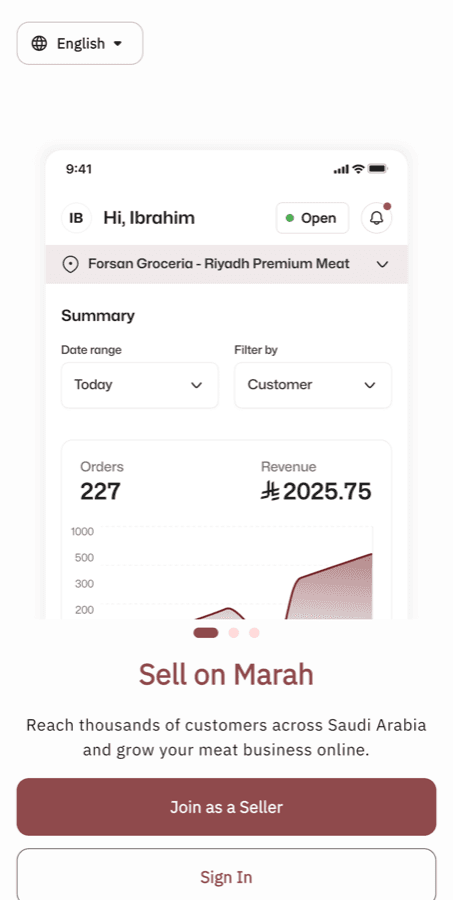Click the 9:41 clock text
The image size is (453, 900).
click(79, 169)
